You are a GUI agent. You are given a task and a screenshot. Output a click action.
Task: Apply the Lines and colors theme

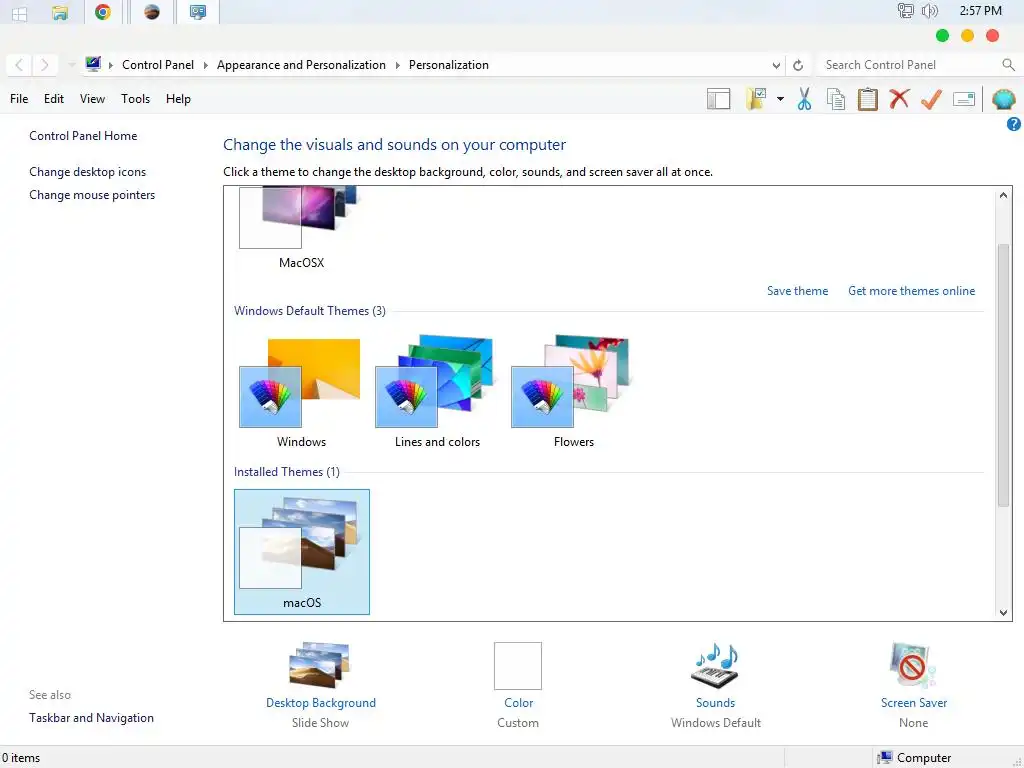[x=437, y=392]
